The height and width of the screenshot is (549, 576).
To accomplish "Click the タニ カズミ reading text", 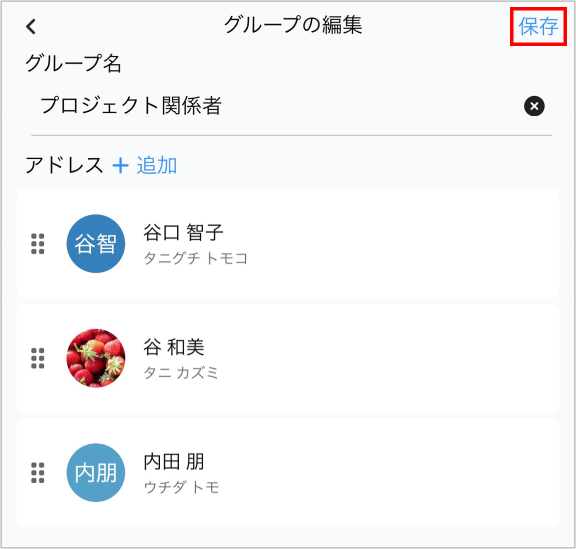I will (181, 373).
